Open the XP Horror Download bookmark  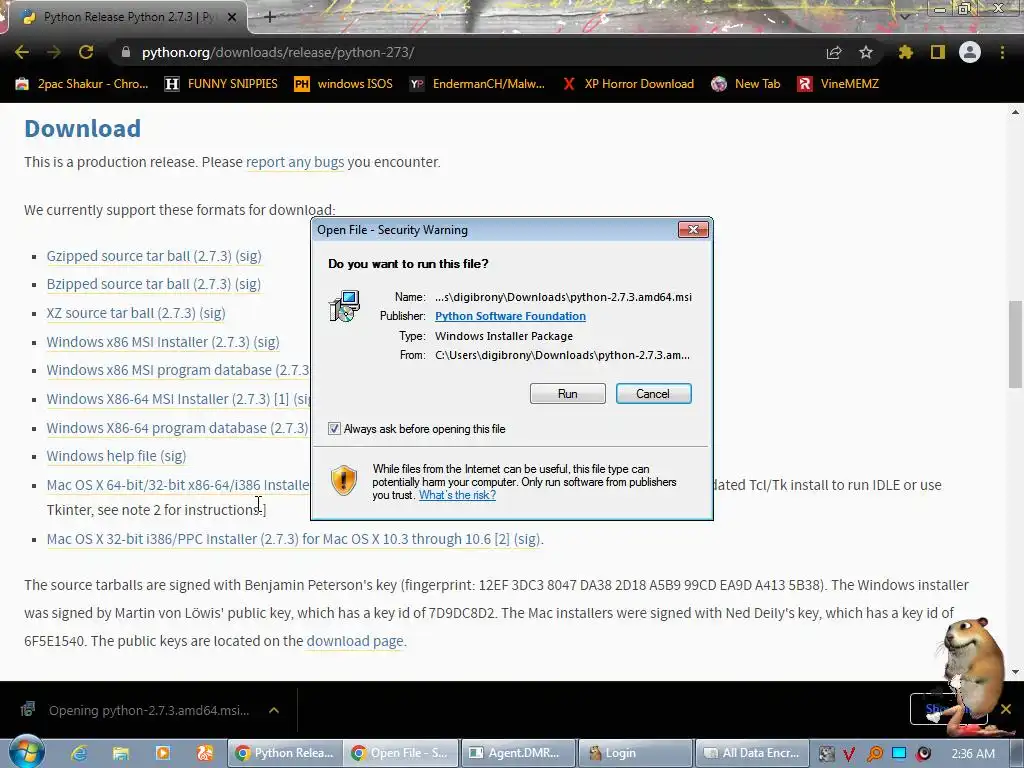pos(628,84)
